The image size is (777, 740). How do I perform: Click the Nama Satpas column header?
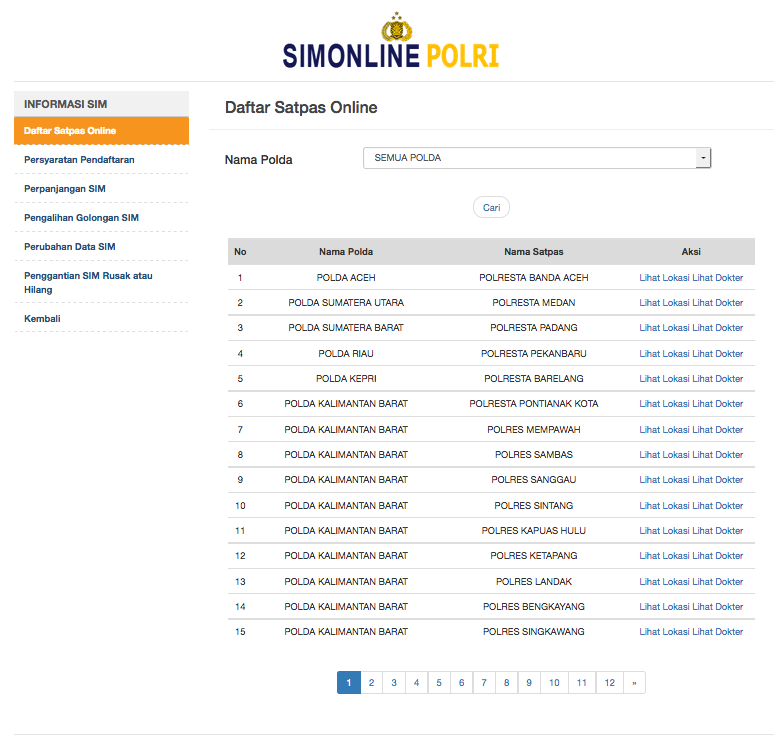coord(534,252)
